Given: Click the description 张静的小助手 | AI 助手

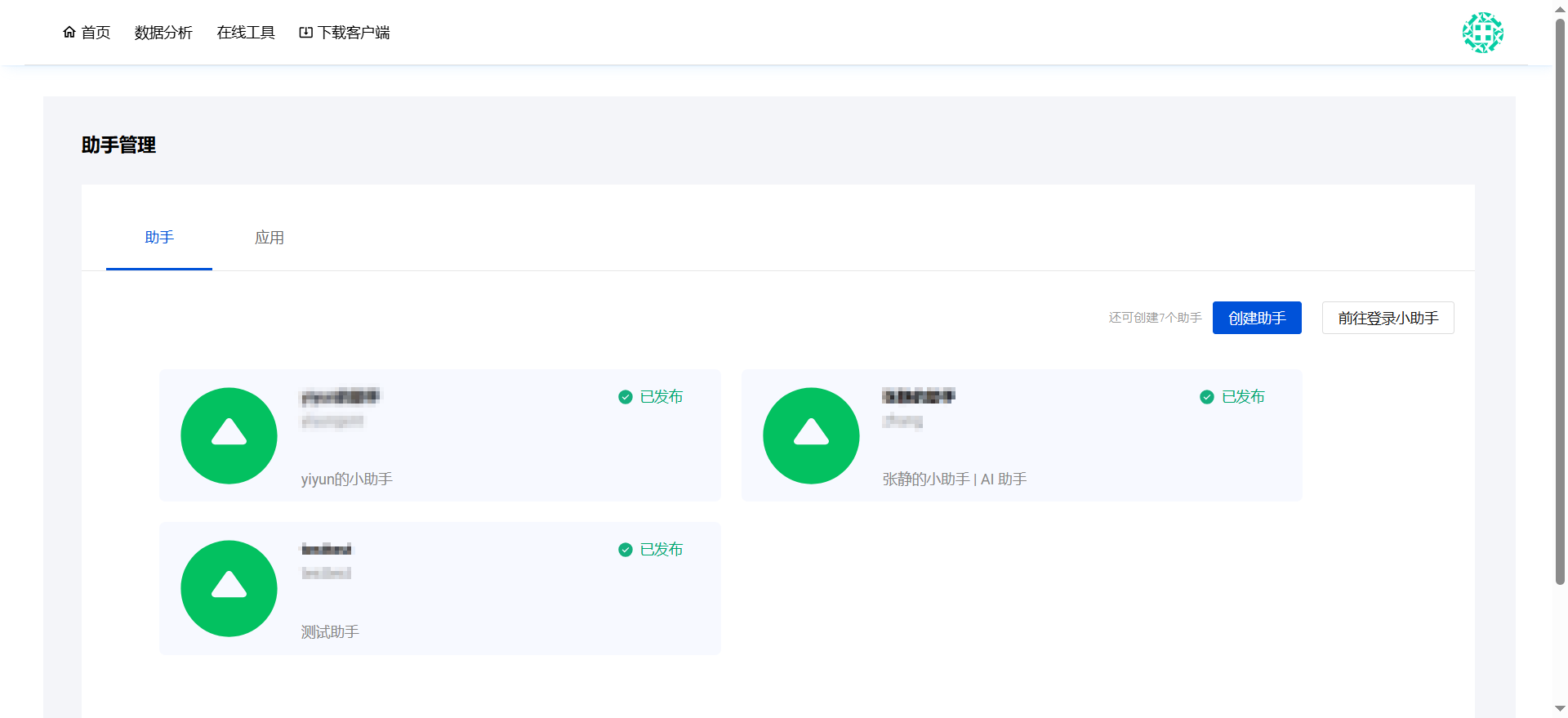Looking at the screenshot, I should 955,479.
